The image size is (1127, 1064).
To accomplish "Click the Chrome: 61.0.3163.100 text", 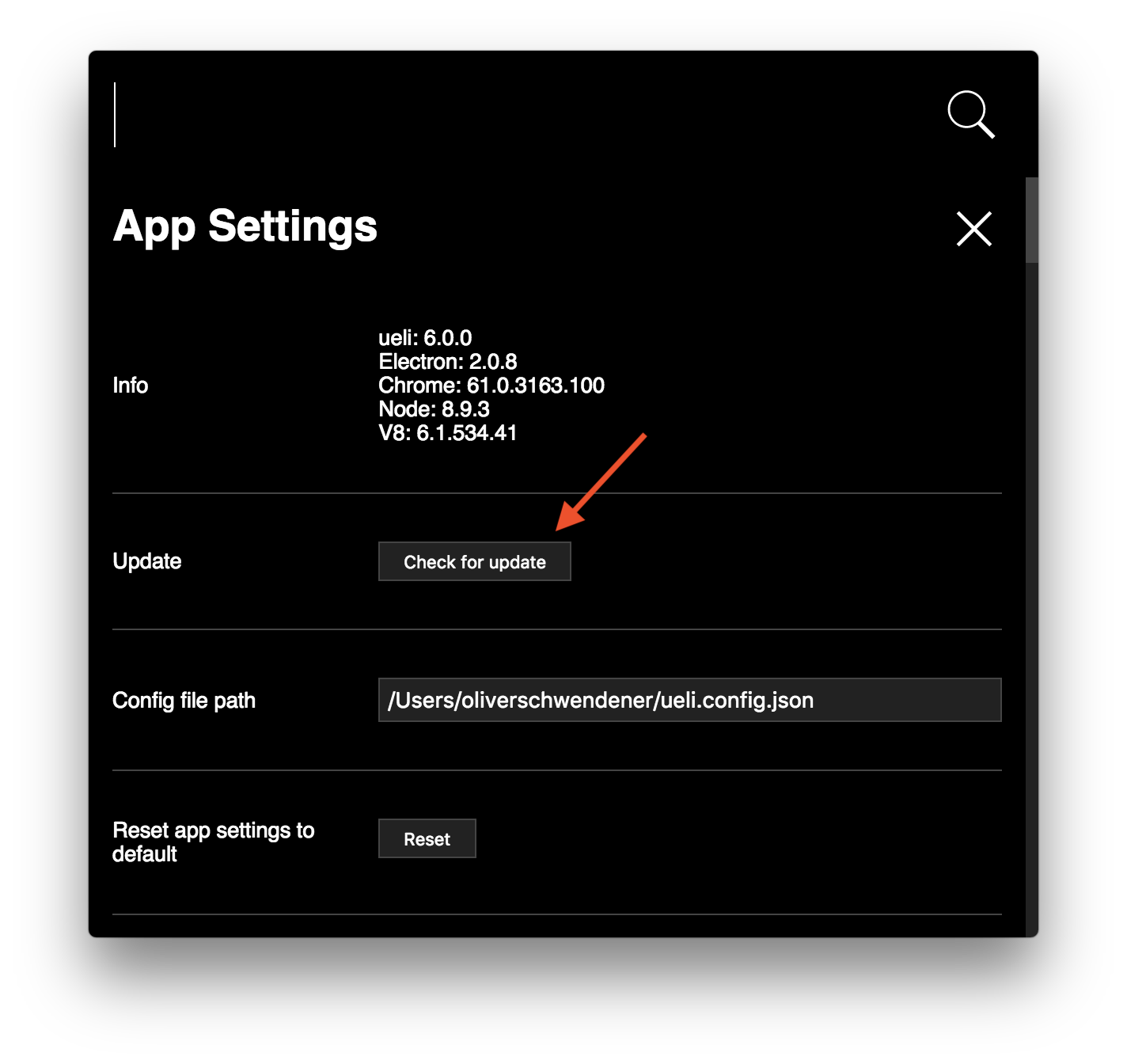I will tap(491, 386).
